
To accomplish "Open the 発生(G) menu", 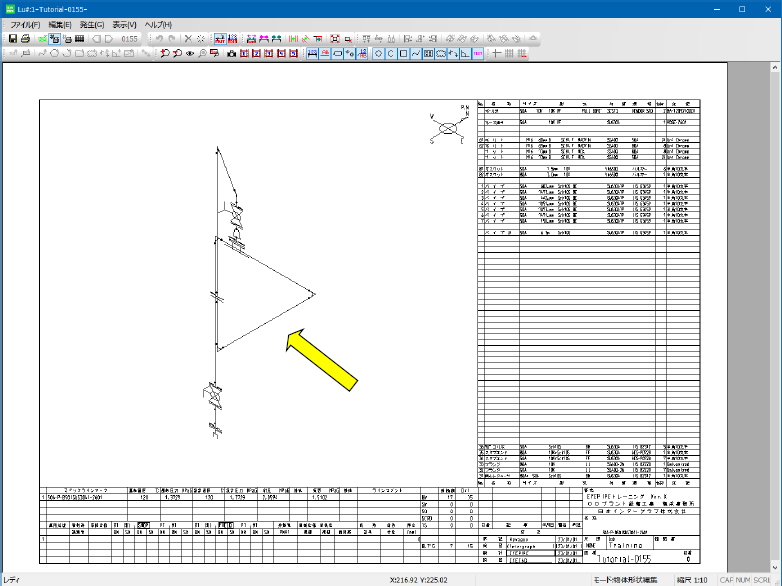I will point(92,24).
